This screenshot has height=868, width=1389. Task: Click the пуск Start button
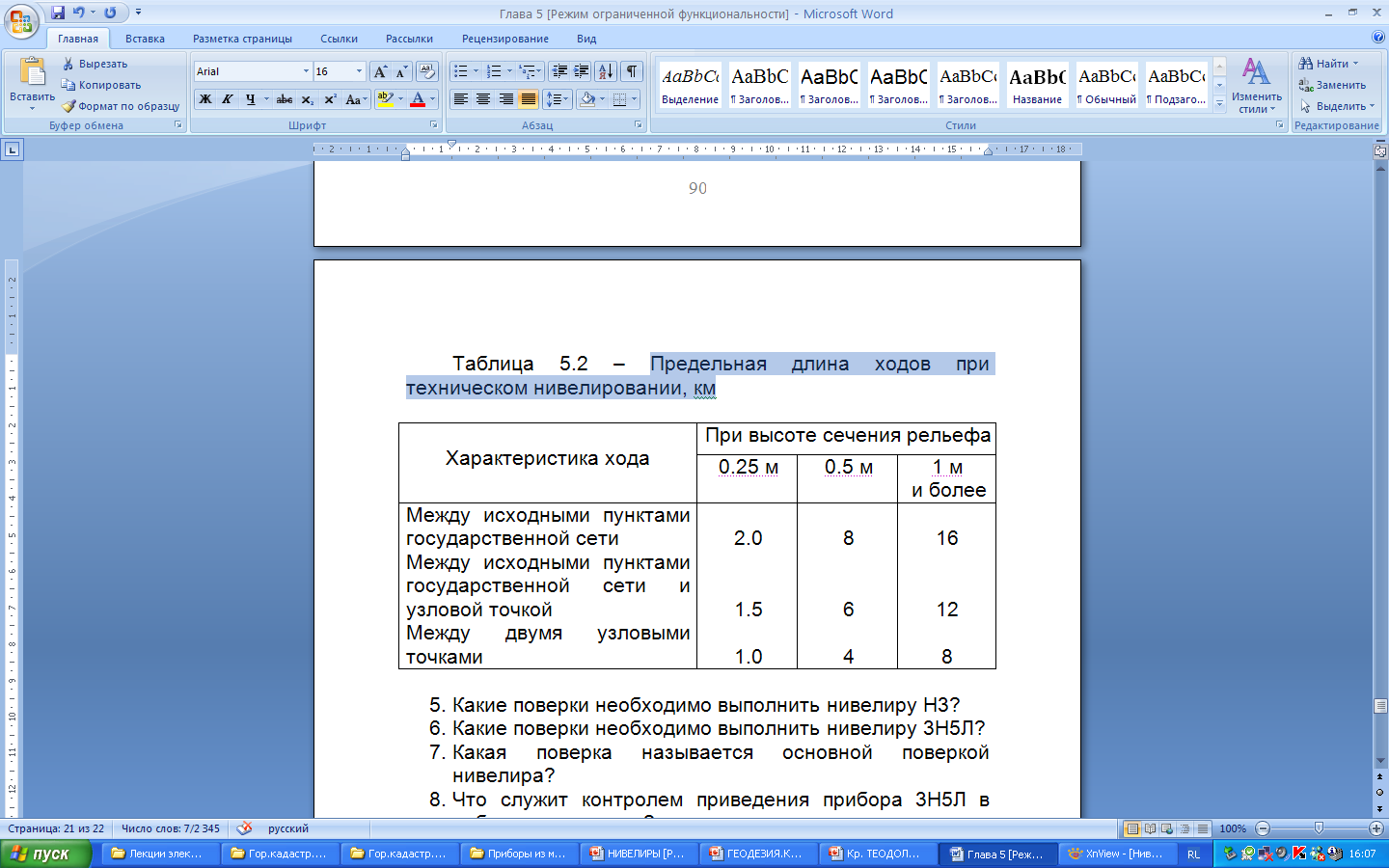pyautogui.click(x=45, y=854)
